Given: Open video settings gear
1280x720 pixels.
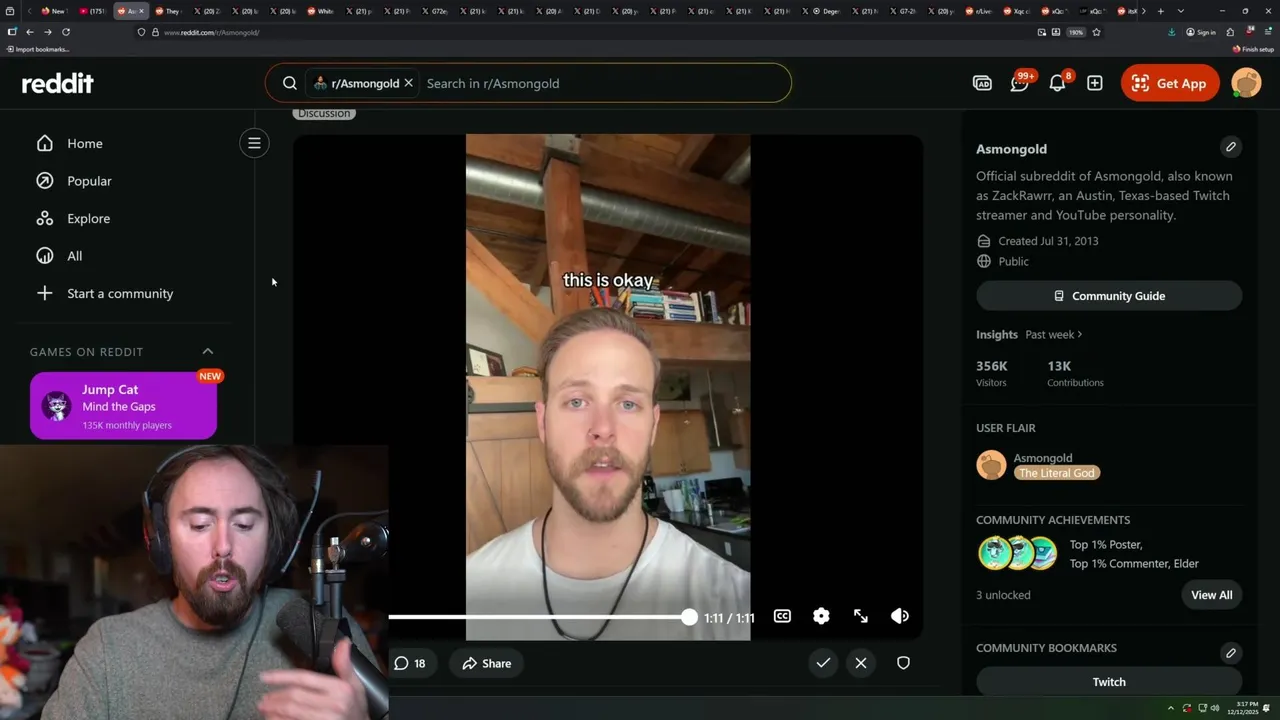Looking at the screenshot, I should tap(821, 616).
